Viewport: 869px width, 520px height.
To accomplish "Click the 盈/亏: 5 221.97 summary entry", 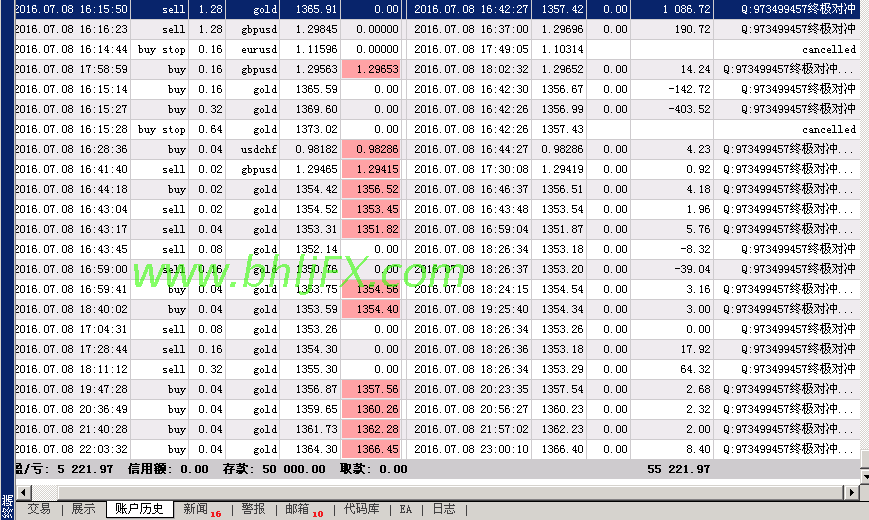I will [64, 469].
